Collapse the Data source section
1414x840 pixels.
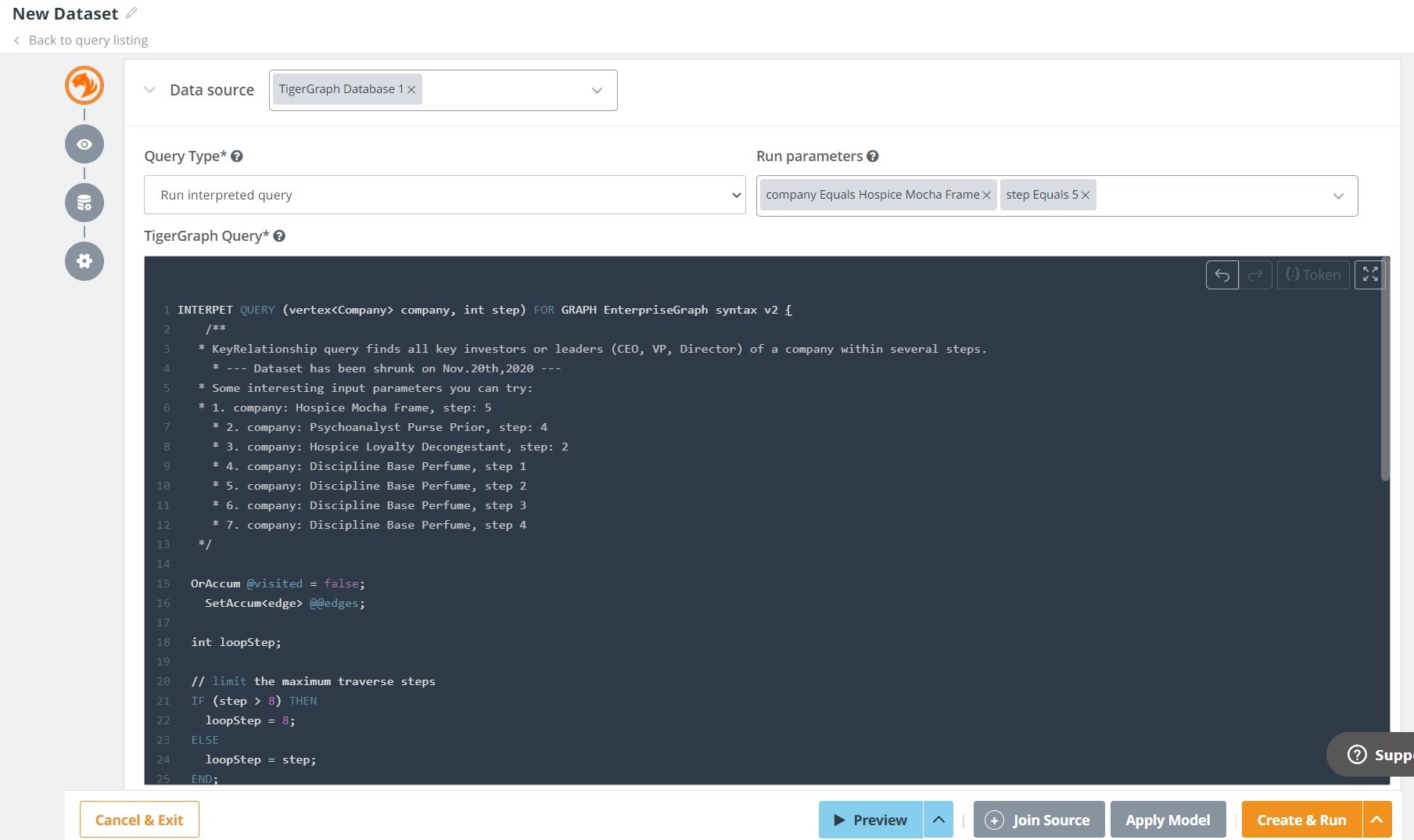point(150,90)
